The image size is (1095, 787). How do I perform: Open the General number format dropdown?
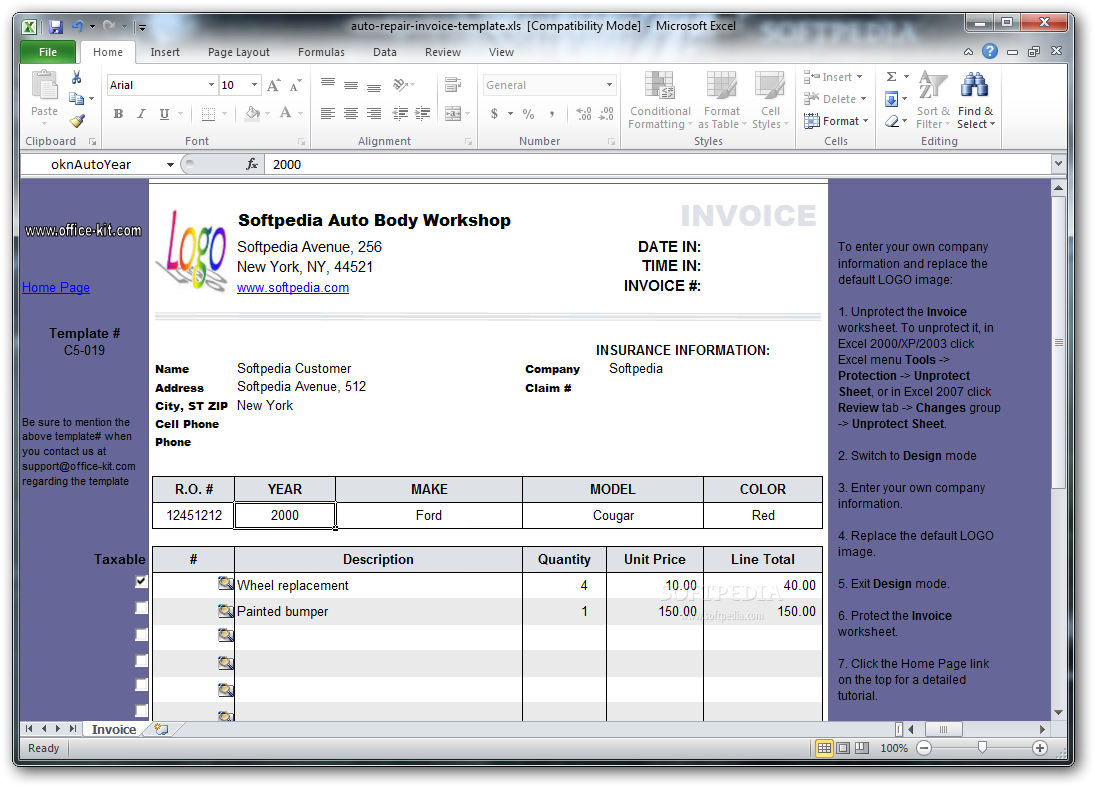coord(609,85)
